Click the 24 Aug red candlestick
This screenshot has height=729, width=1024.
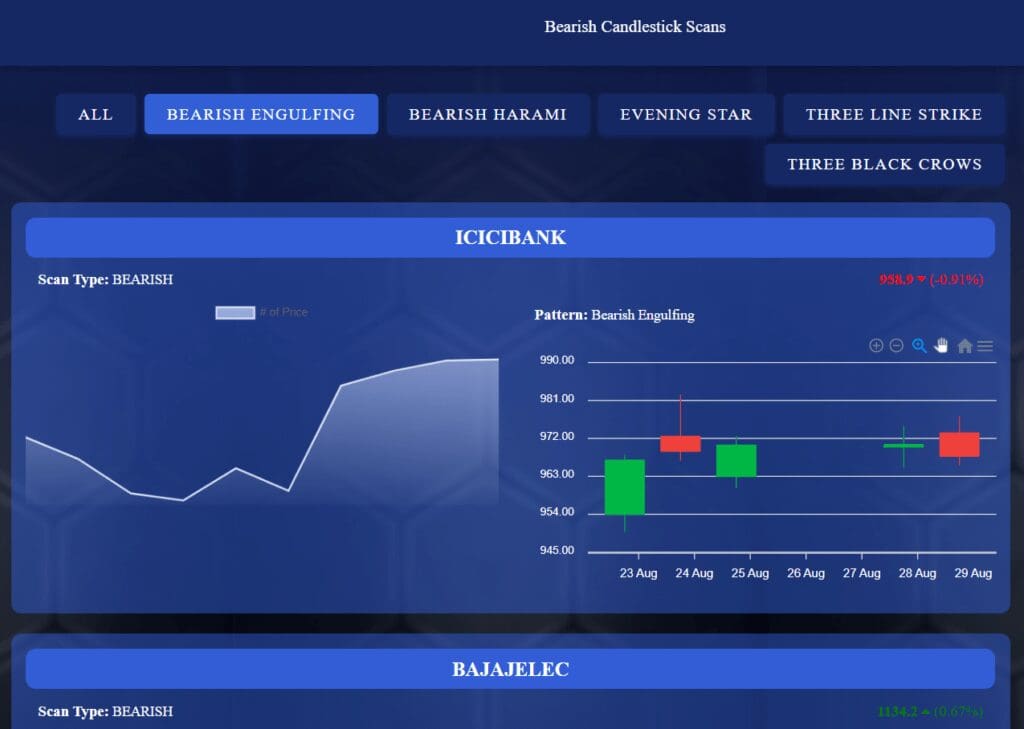click(x=680, y=444)
